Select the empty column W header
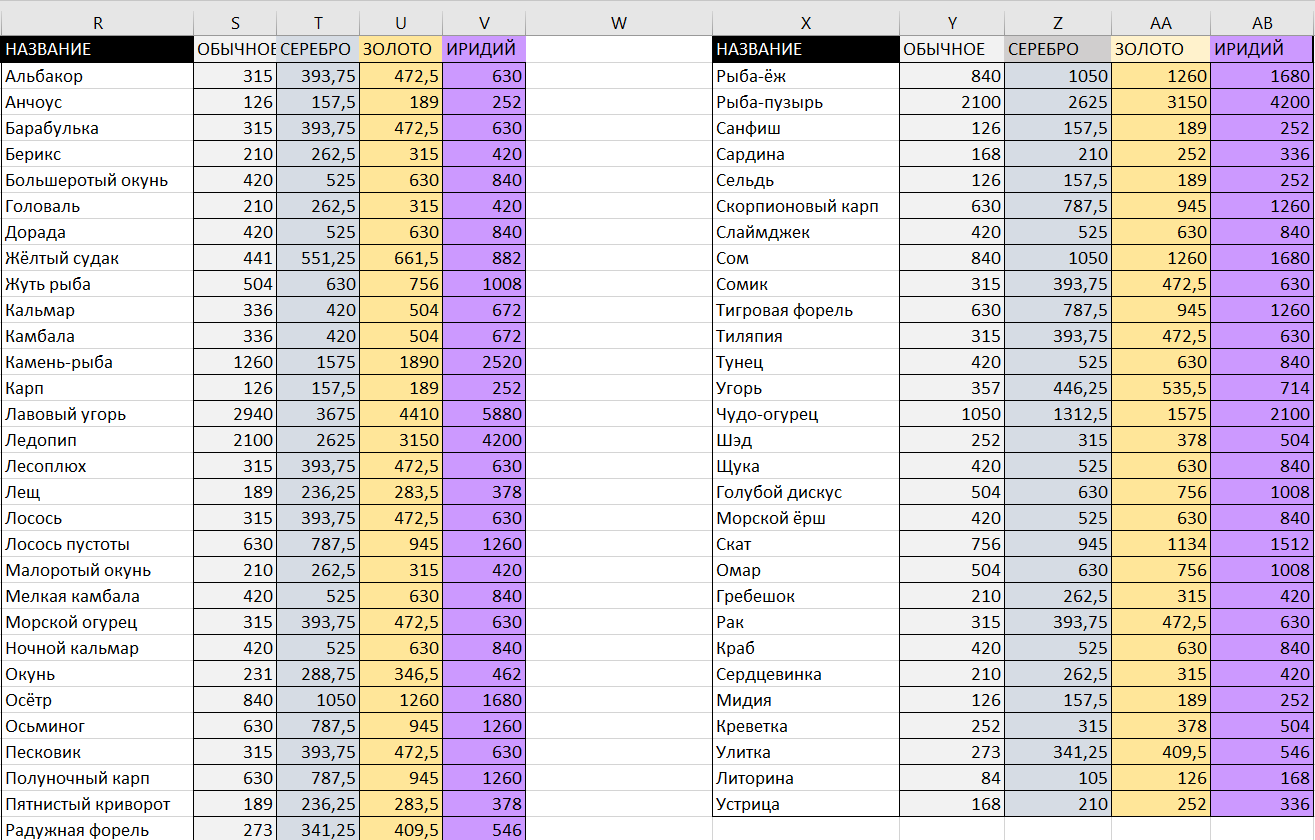 pos(619,23)
